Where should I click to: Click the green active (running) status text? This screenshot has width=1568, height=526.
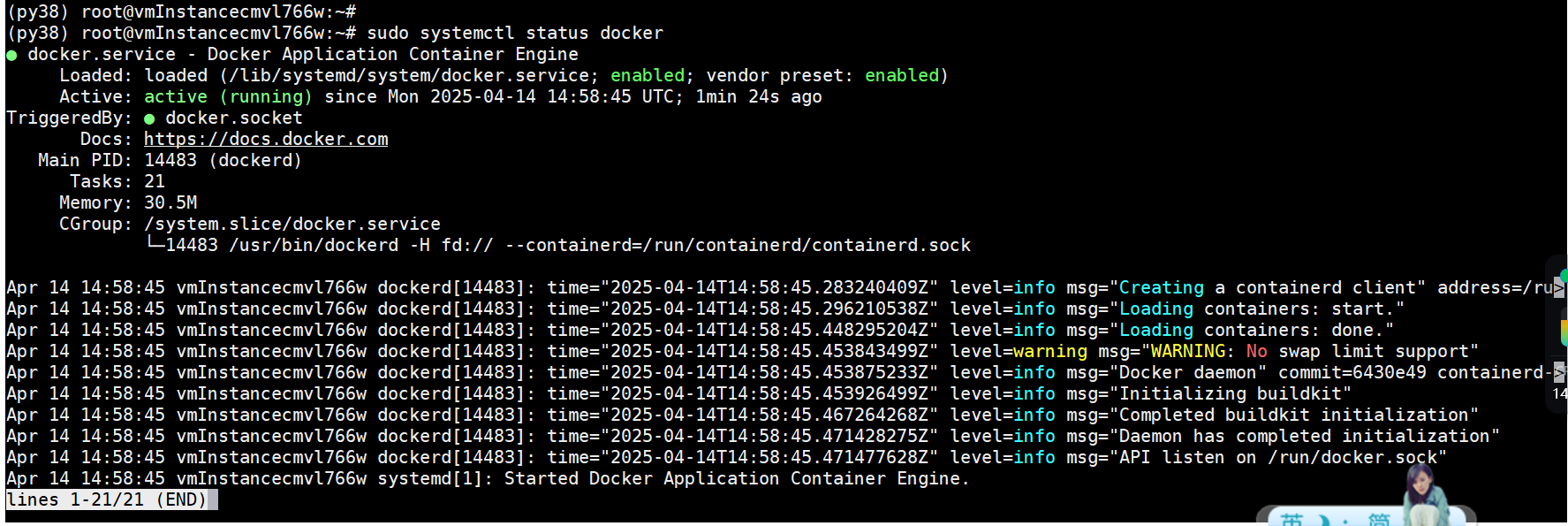pyautogui.click(x=228, y=97)
